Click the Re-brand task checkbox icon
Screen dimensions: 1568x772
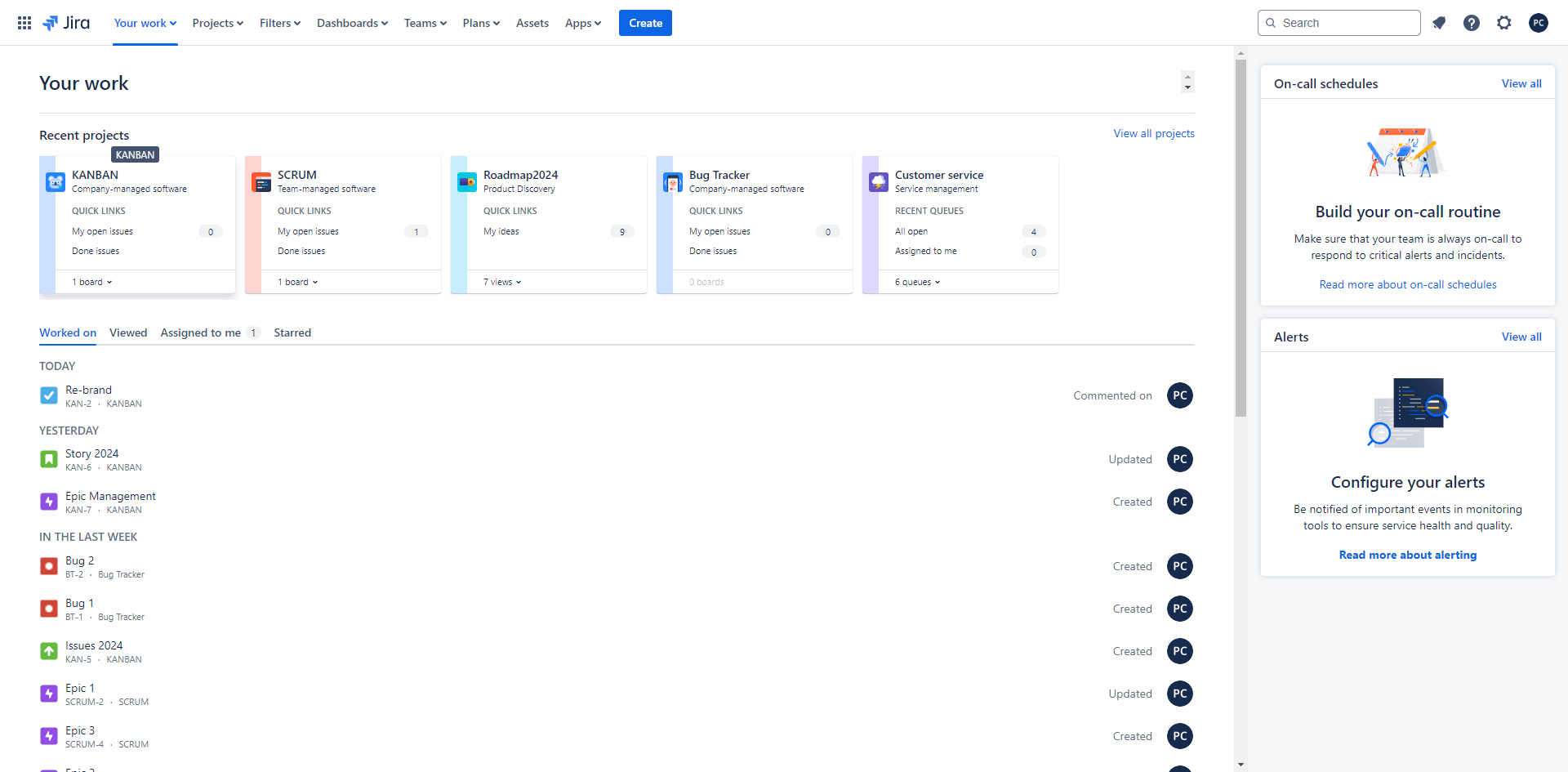pos(49,396)
